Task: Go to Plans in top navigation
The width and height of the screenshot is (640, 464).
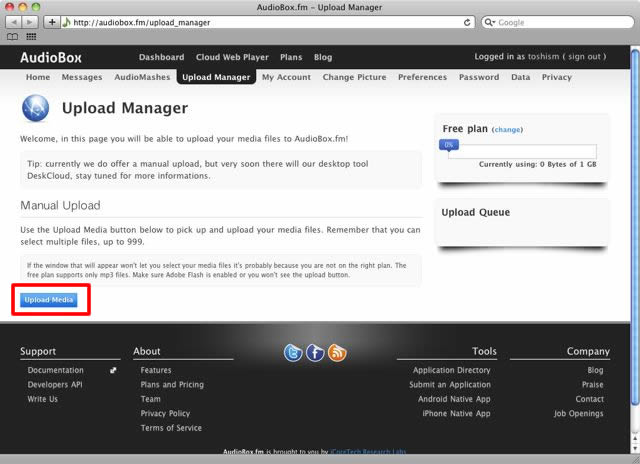Action: click(291, 57)
